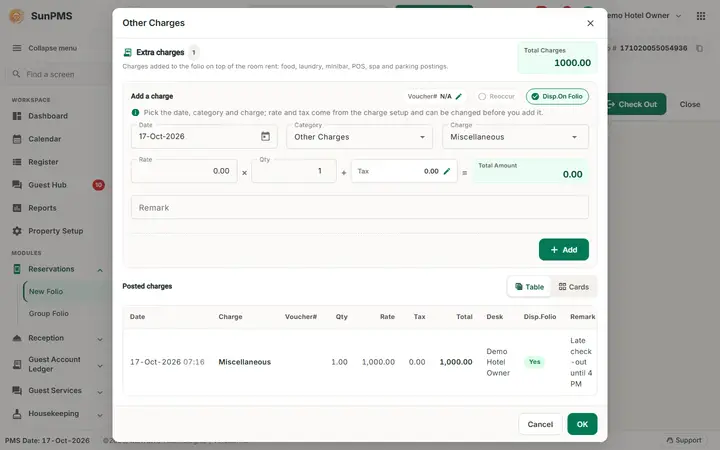Click the search magnifier icon
This screenshot has width=720, height=450.
tap(17, 74)
